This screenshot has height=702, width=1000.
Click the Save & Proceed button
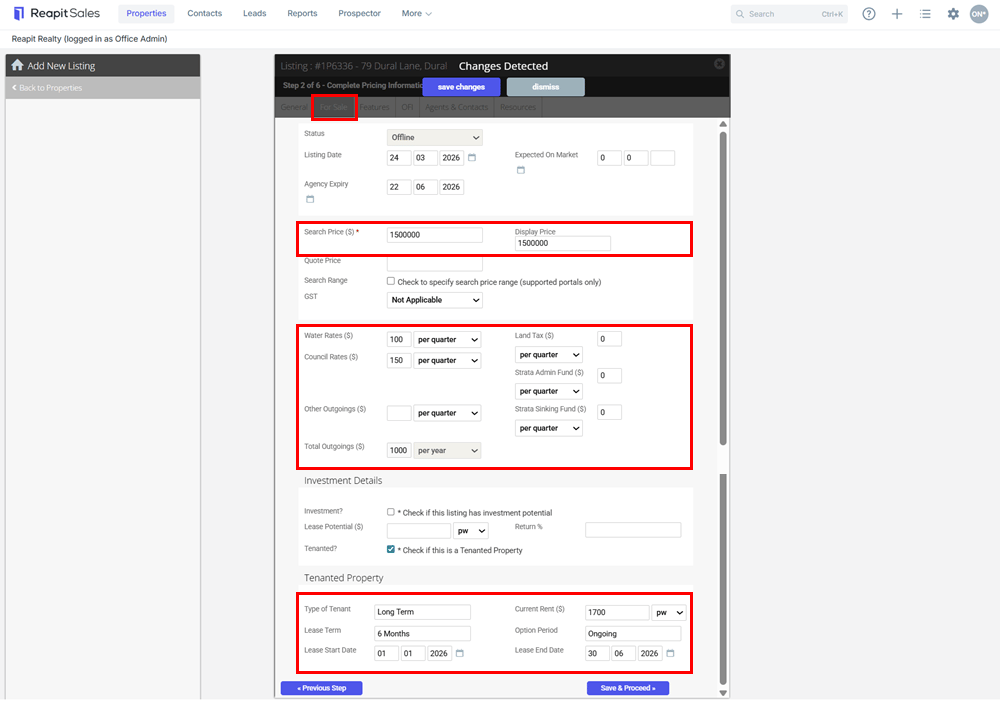point(628,688)
